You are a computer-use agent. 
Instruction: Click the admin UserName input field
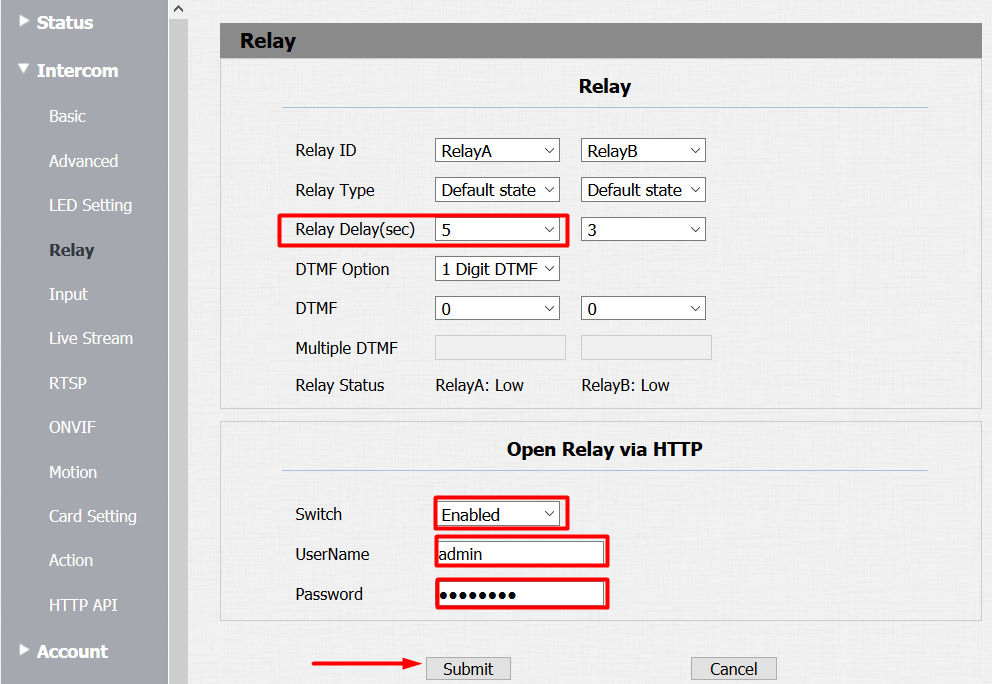coord(521,551)
